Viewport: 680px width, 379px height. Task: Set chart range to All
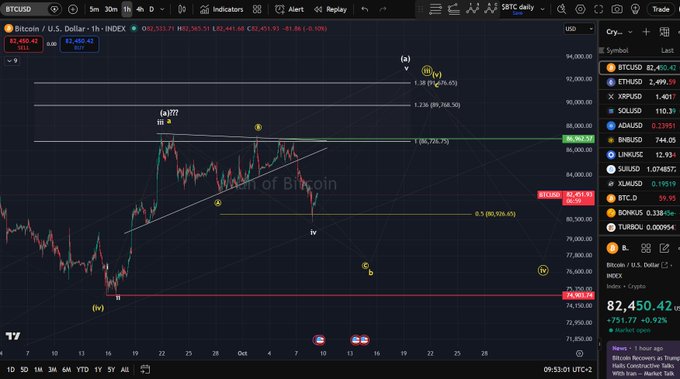coord(125,369)
